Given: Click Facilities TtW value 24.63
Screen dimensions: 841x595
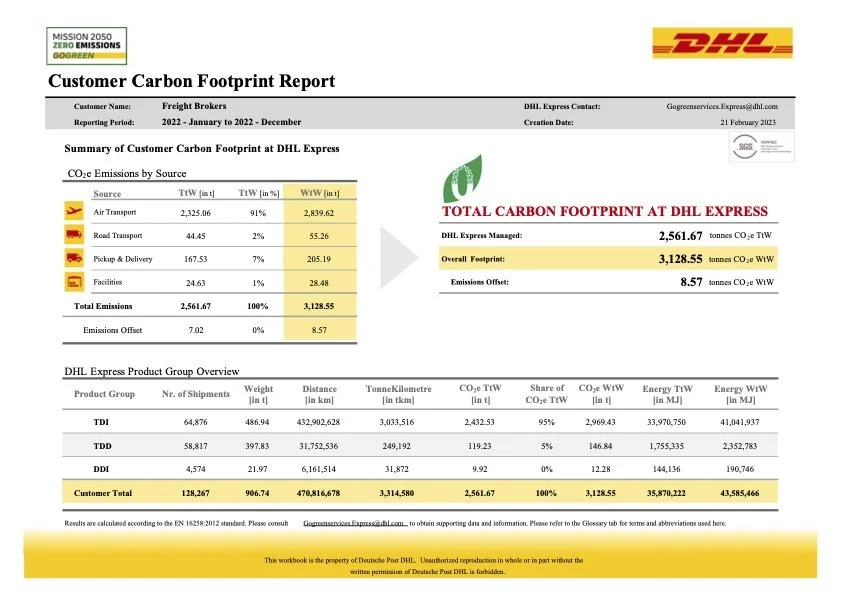Looking at the screenshot, I should pos(195,283).
